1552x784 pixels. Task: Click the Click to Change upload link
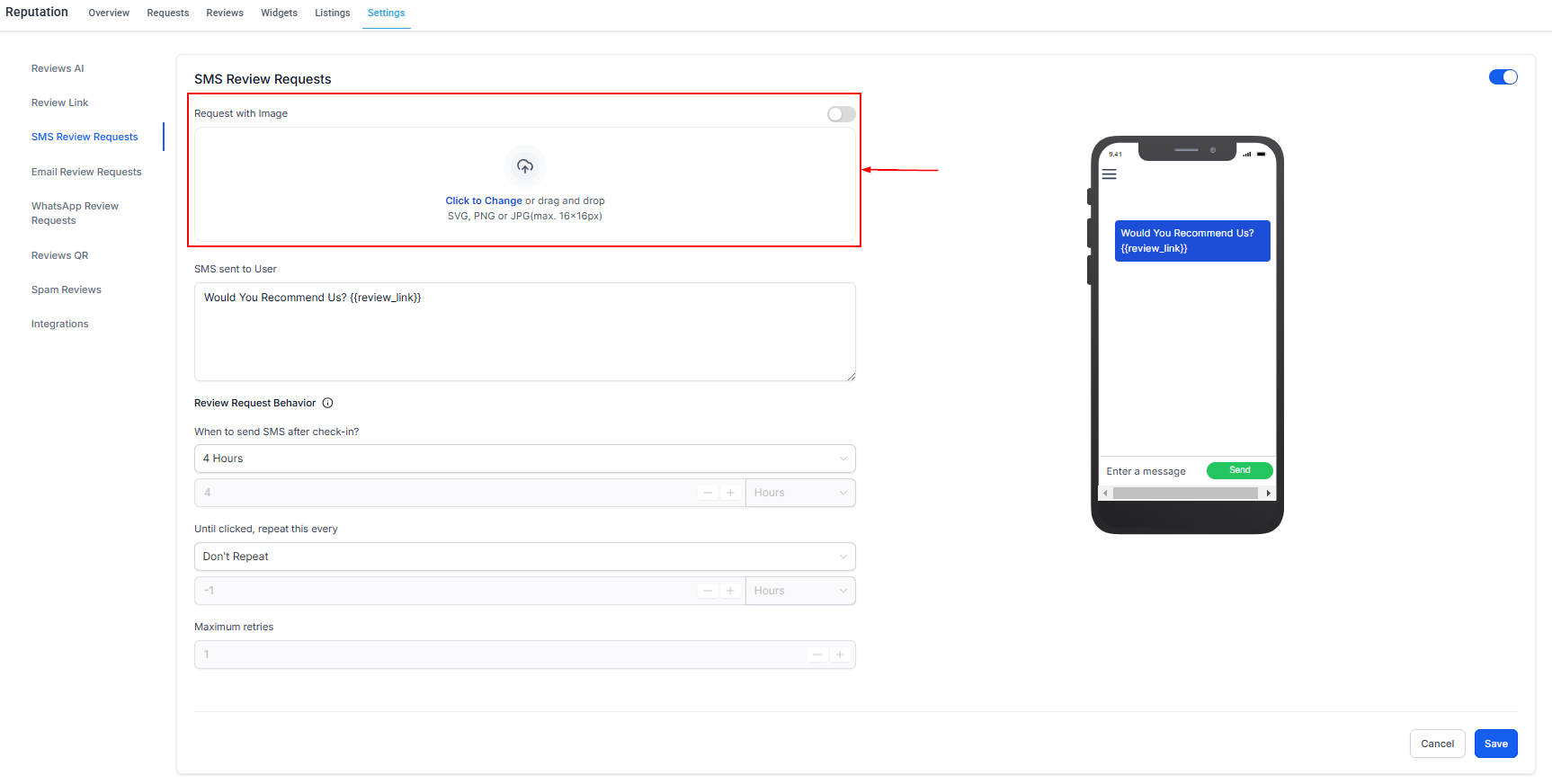[484, 200]
